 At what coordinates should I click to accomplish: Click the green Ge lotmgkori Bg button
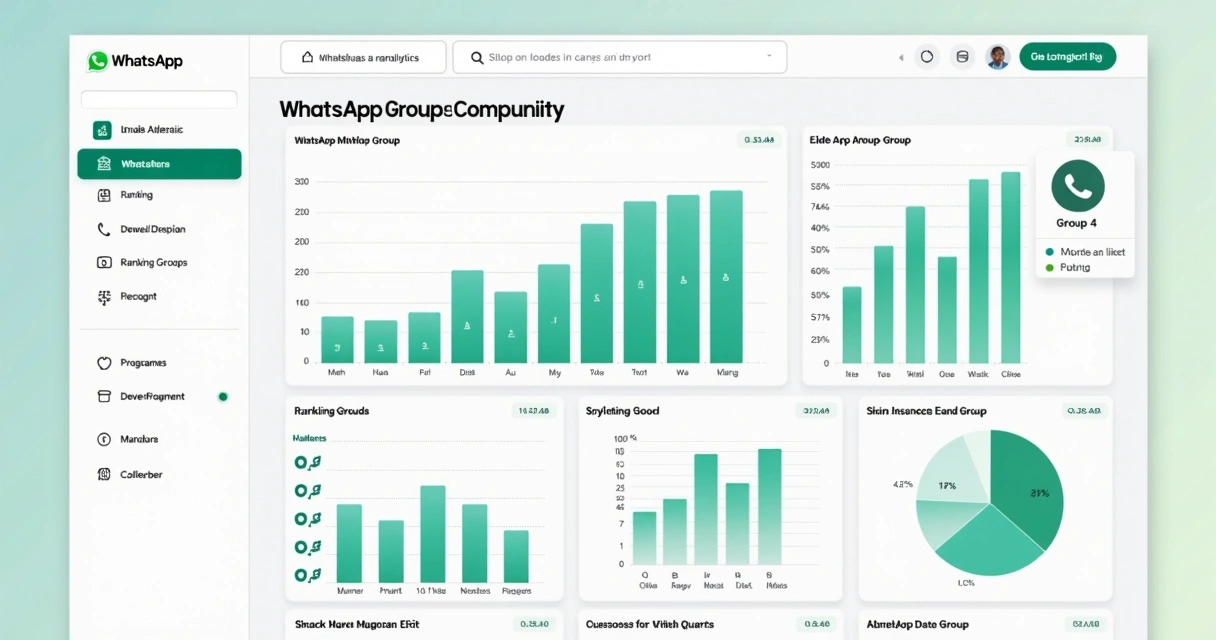point(1067,57)
